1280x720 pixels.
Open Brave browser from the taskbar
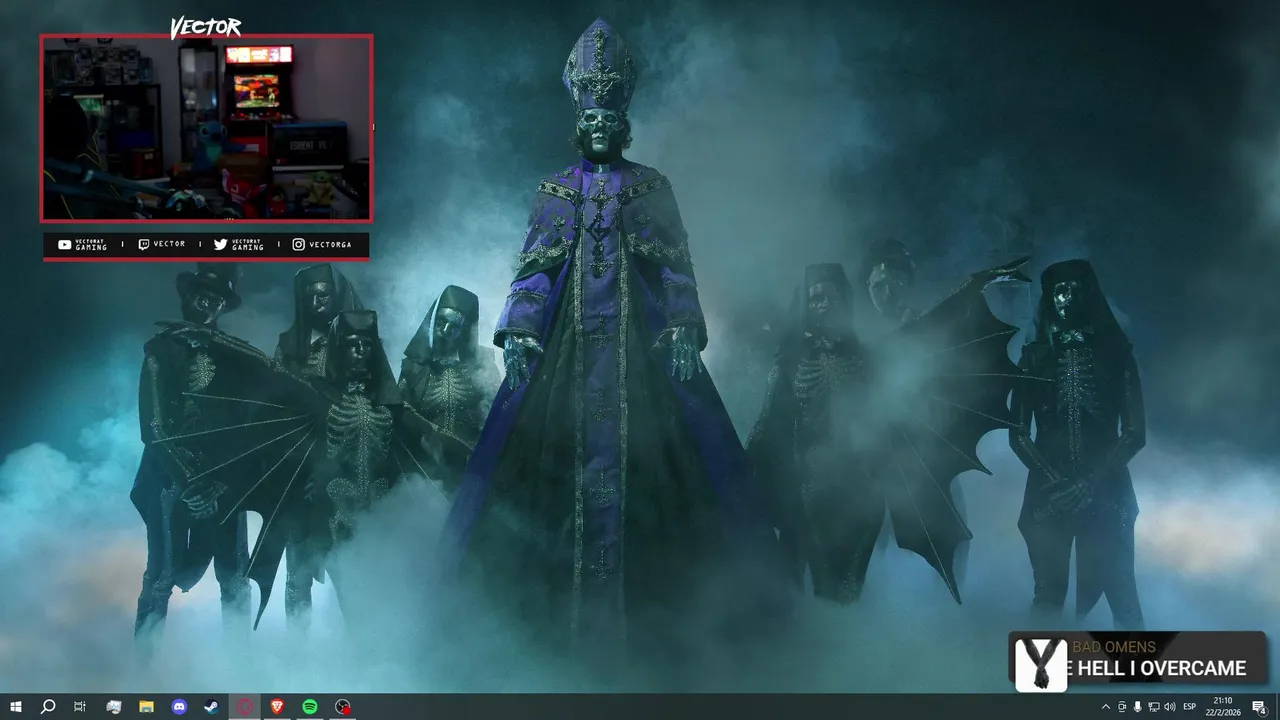coord(277,707)
